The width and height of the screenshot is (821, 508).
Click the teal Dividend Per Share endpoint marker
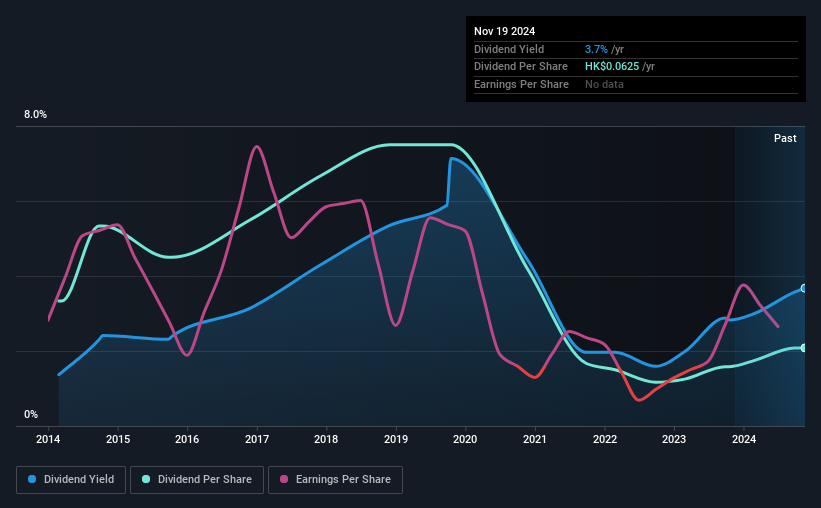click(x=804, y=348)
